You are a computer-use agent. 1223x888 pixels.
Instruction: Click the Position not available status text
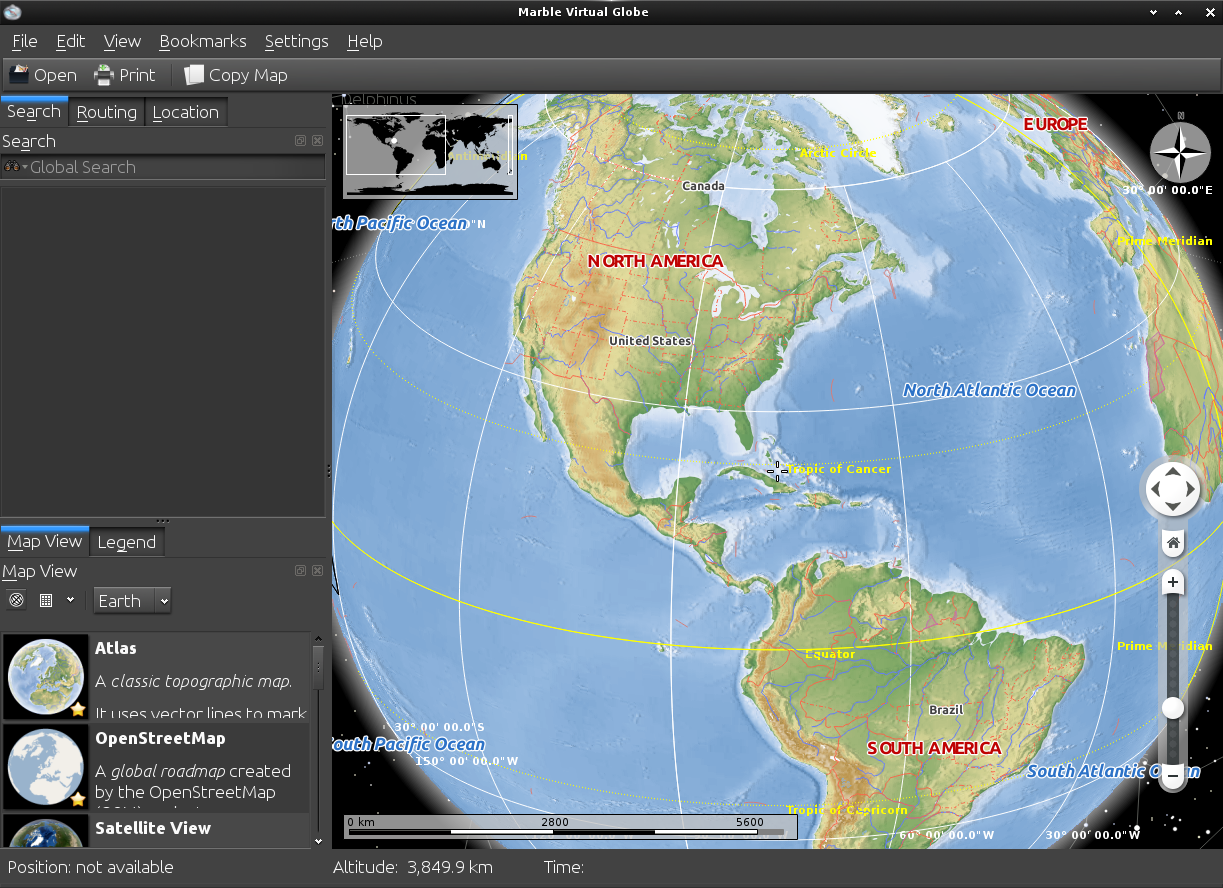point(91,867)
